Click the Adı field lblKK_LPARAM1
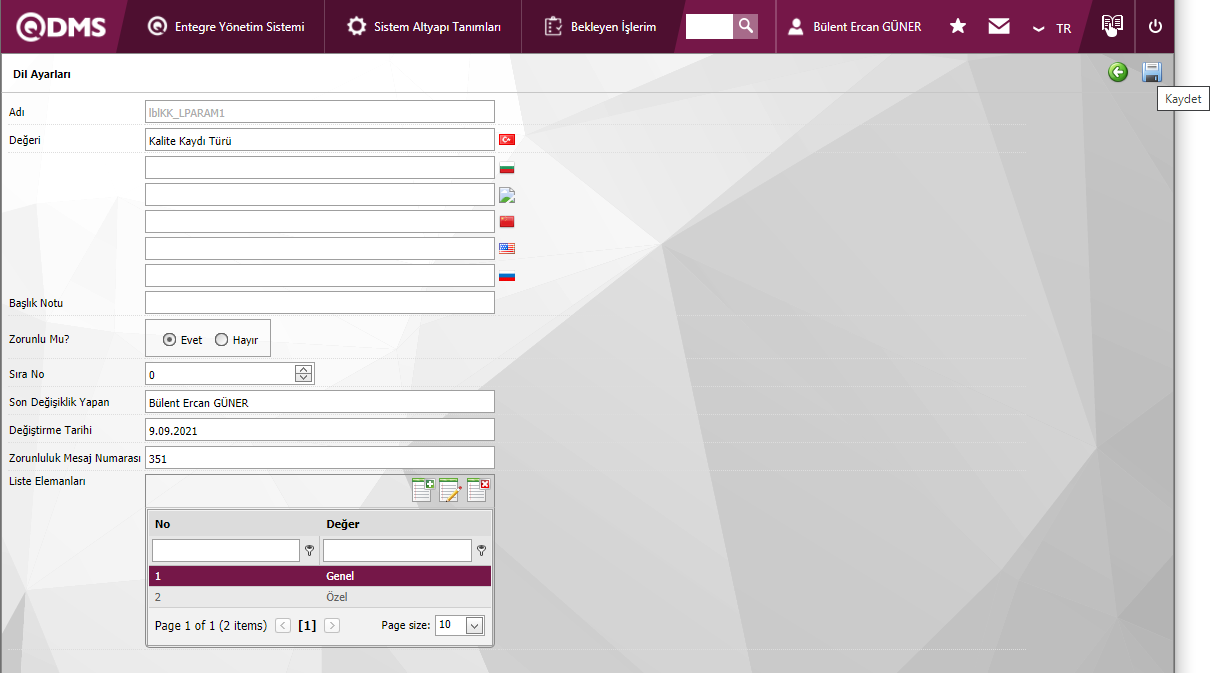 [320, 112]
